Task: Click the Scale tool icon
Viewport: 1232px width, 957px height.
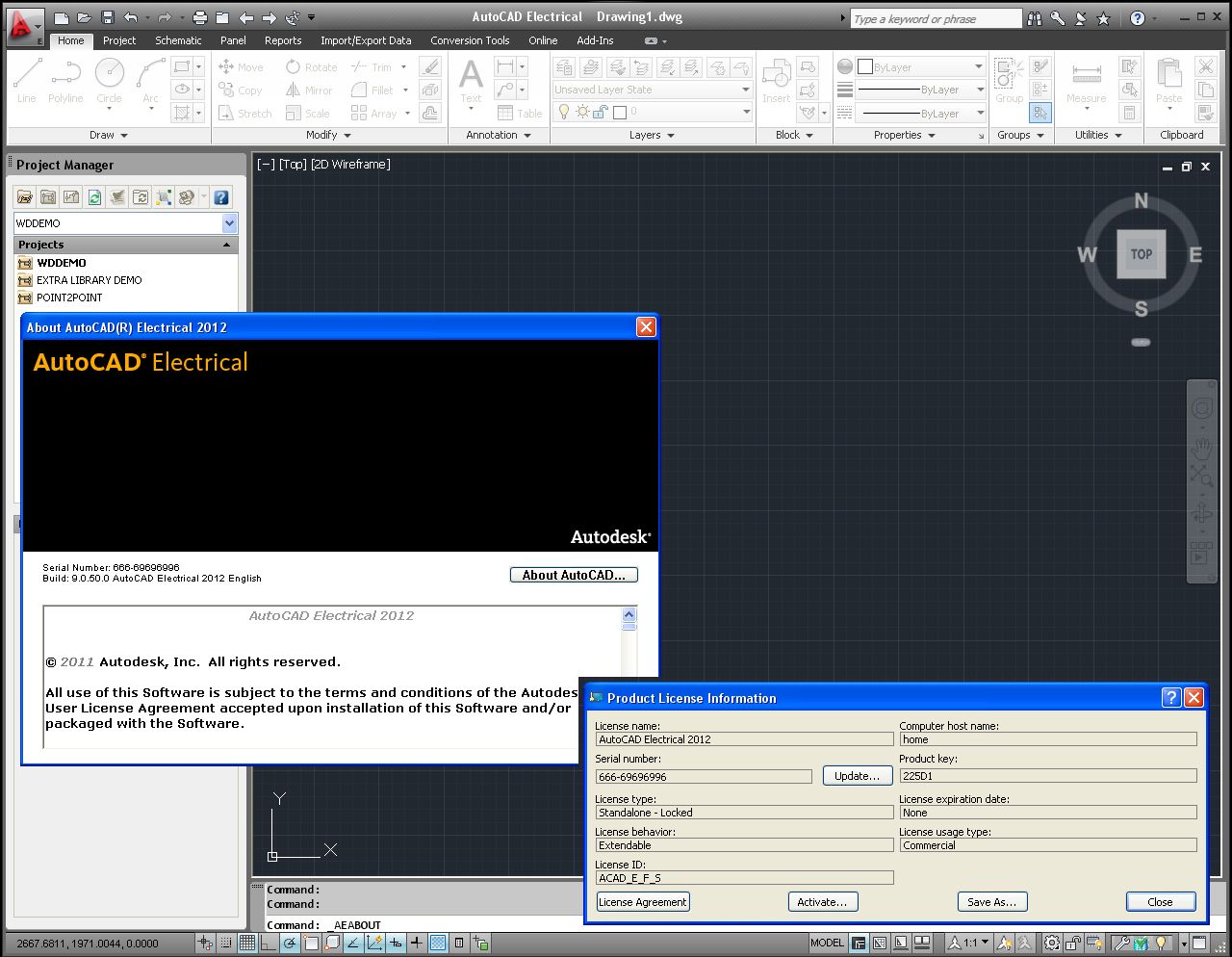Action: 294,114
